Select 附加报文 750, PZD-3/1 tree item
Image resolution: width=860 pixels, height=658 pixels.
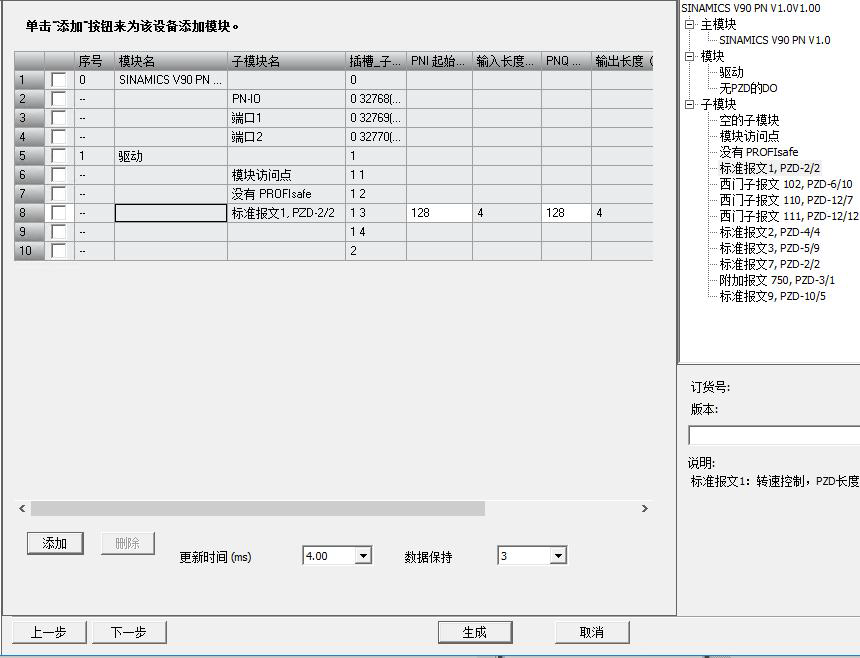click(777, 280)
